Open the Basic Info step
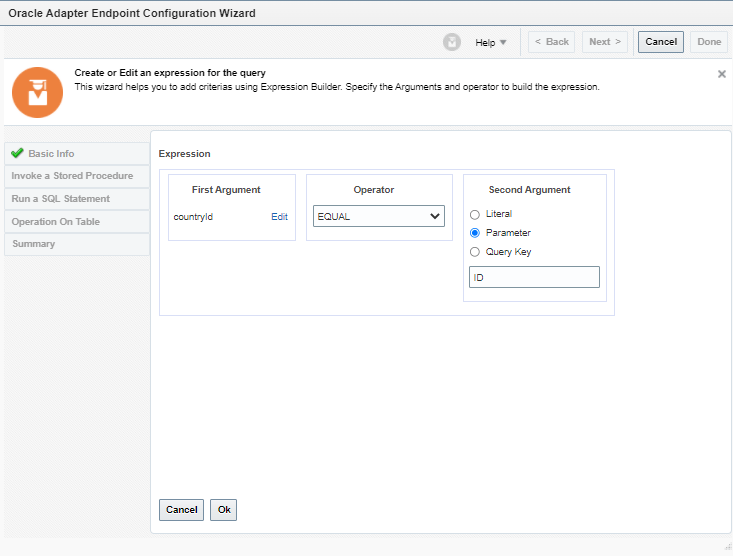The height and width of the screenshot is (556, 733). 51,154
